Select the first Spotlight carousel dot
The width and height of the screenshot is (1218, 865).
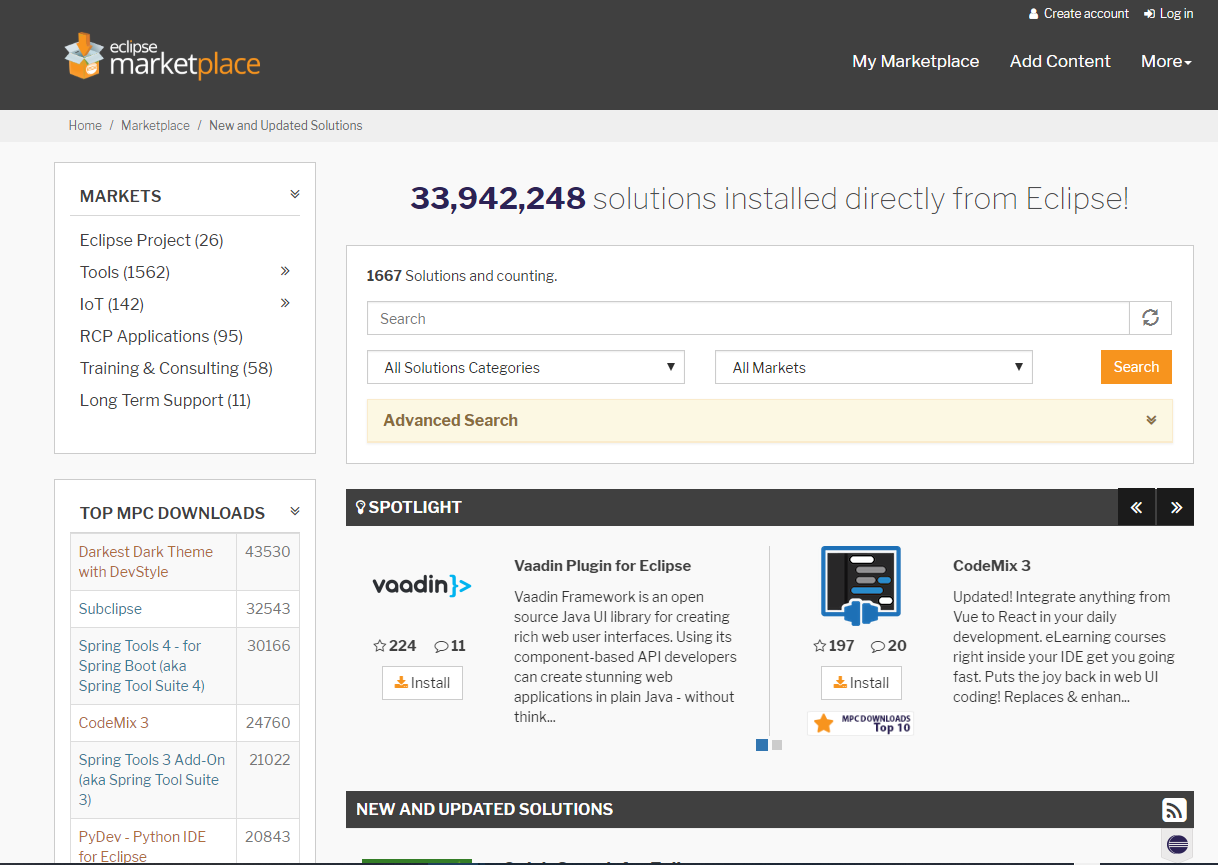click(x=762, y=745)
